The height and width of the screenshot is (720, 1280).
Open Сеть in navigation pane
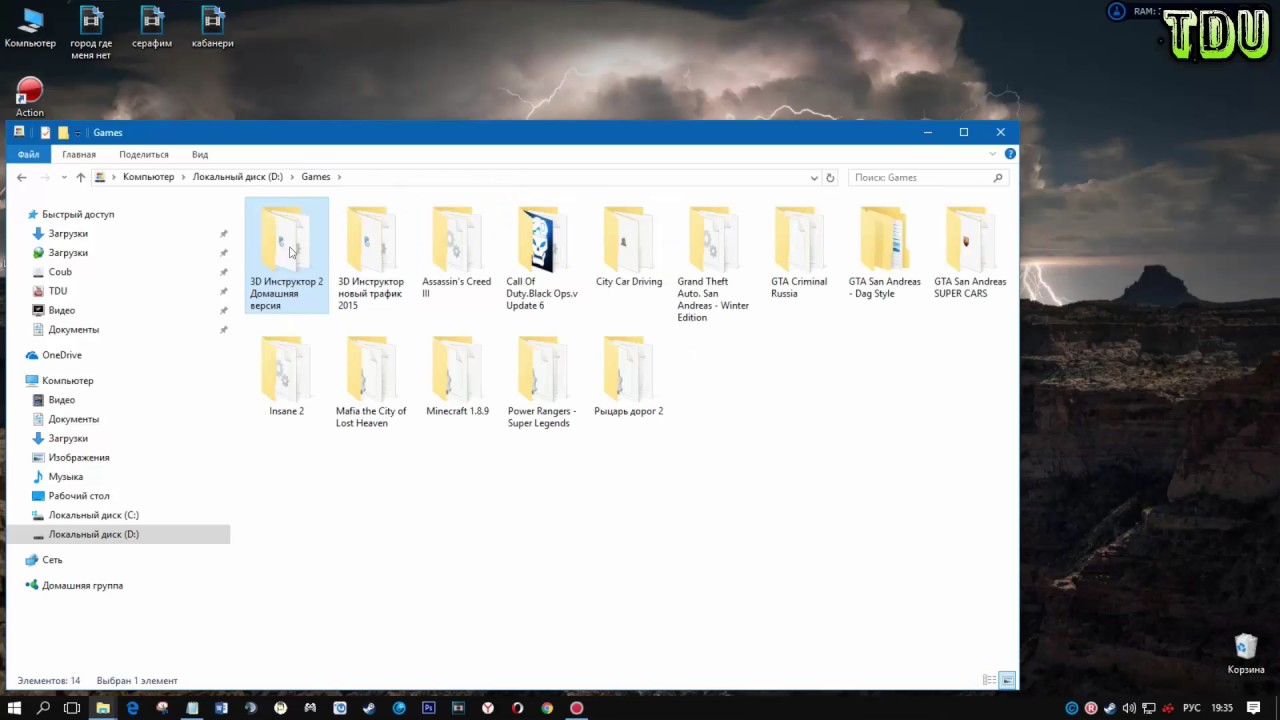coord(52,560)
